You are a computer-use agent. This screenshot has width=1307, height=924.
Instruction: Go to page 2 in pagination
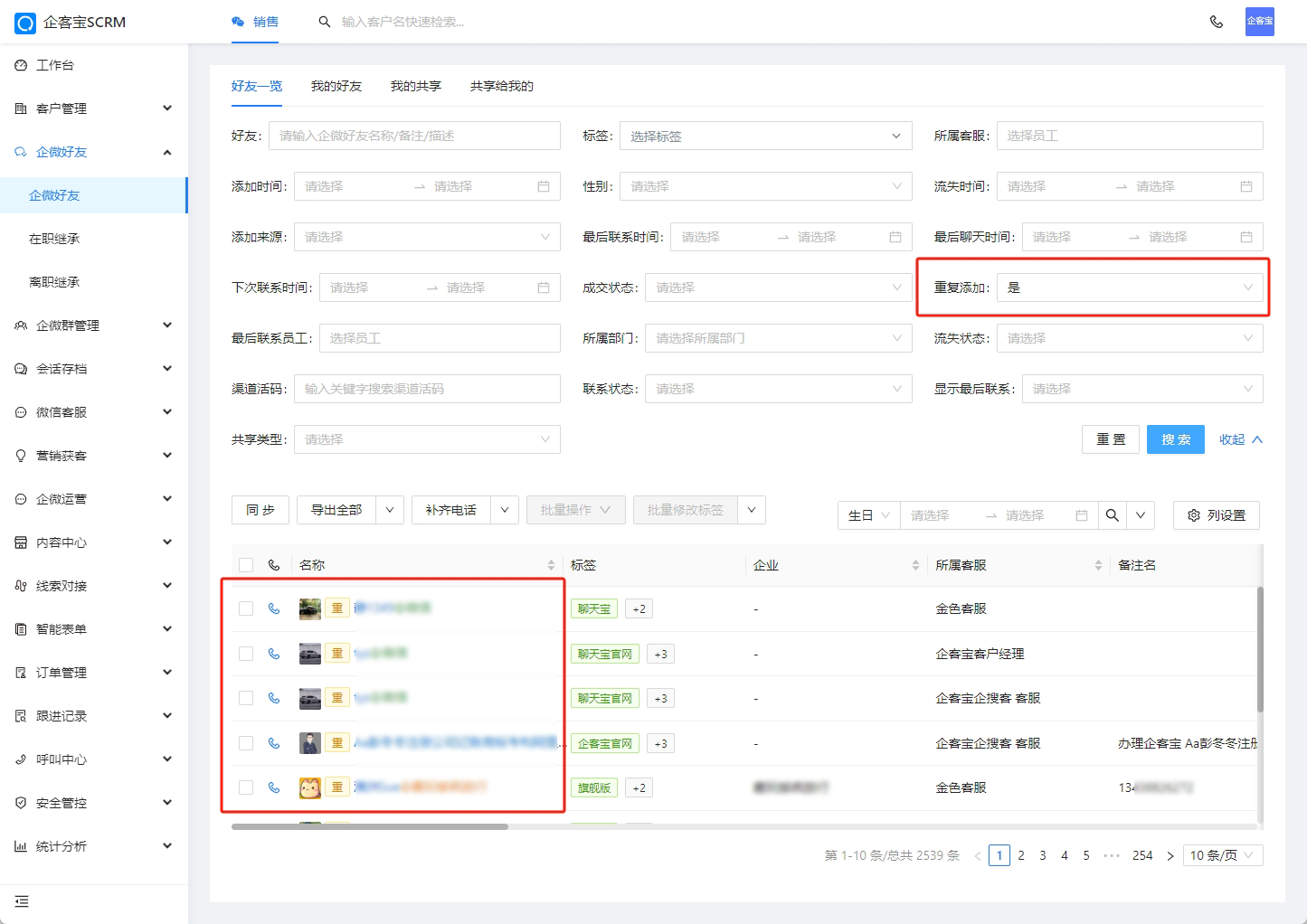tap(1021, 855)
